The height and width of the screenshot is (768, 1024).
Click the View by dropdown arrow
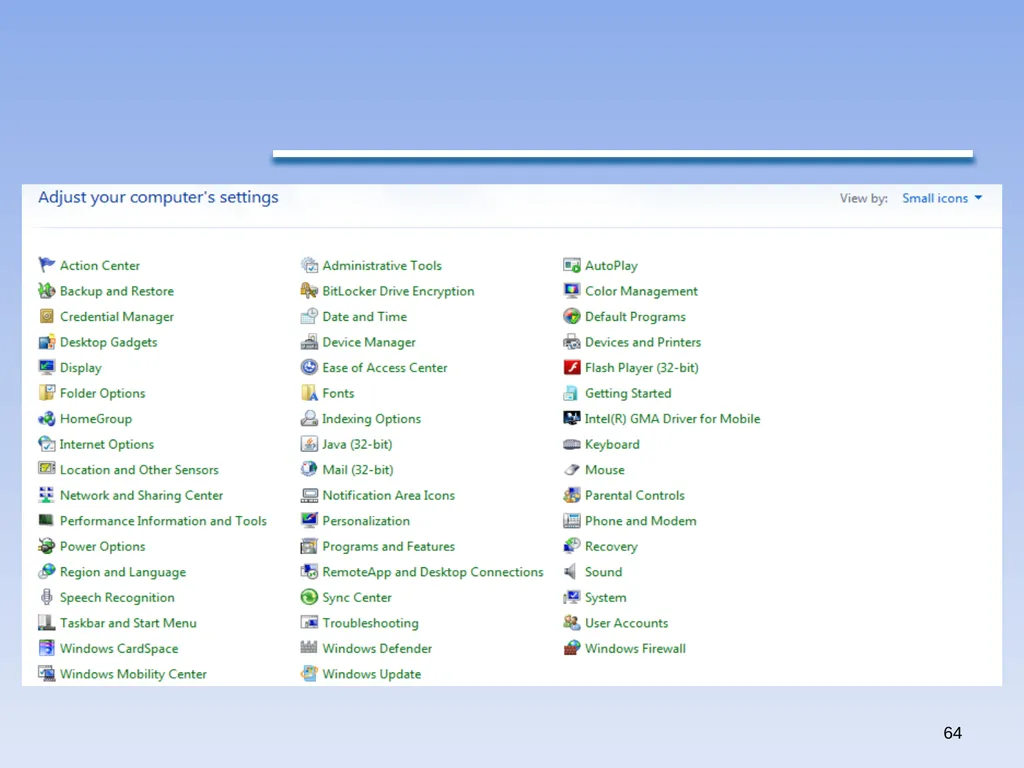point(978,197)
